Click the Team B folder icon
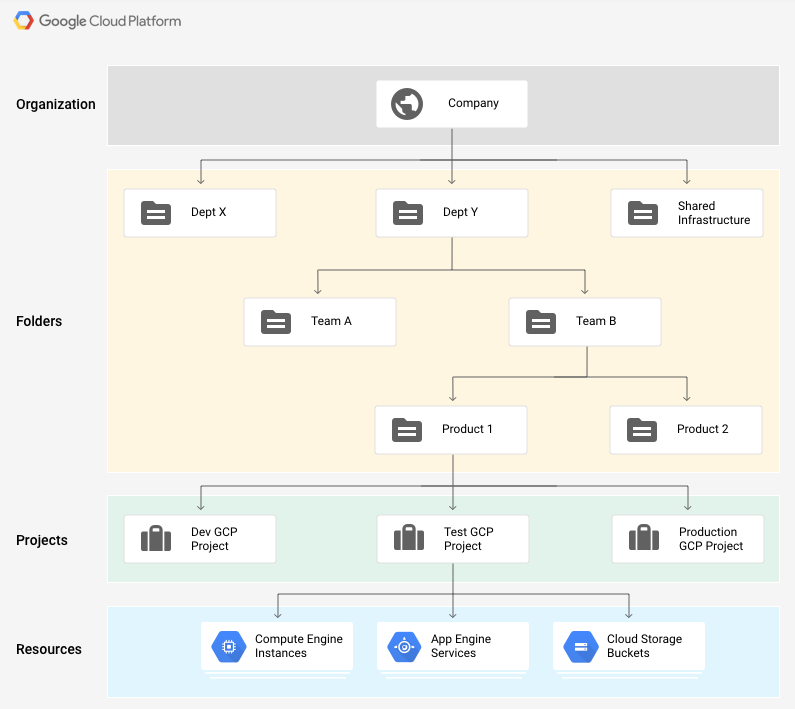795x709 pixels. (x=541, y=322)
